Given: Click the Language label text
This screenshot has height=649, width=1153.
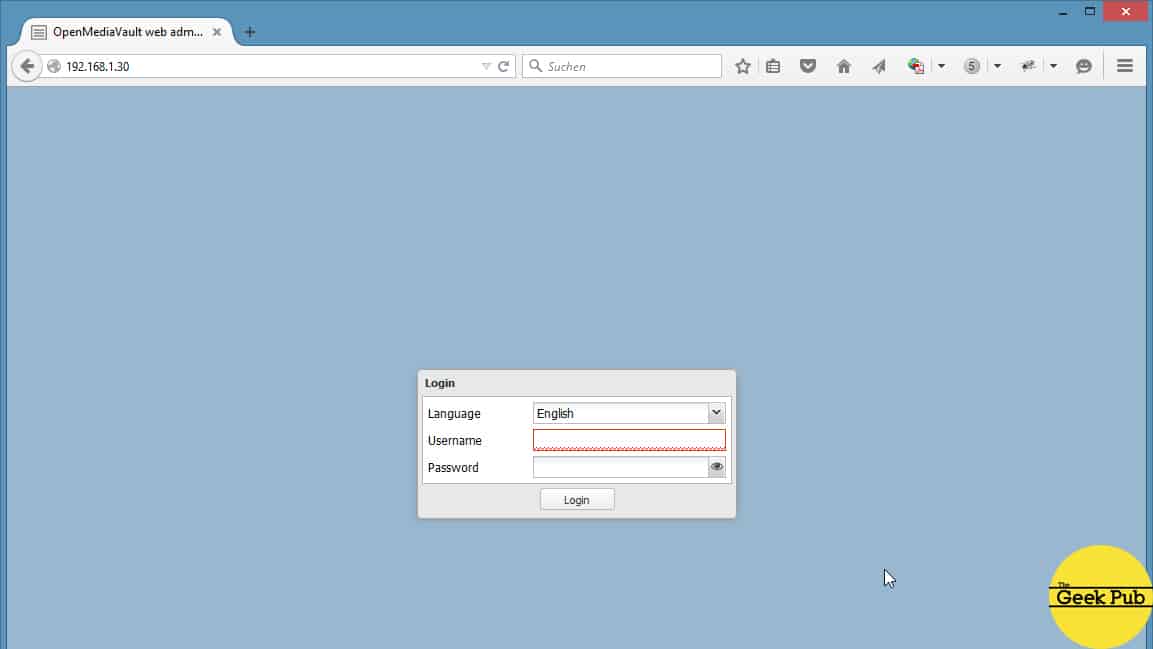Looking at the screenshot, I should (x=454, y=414).
